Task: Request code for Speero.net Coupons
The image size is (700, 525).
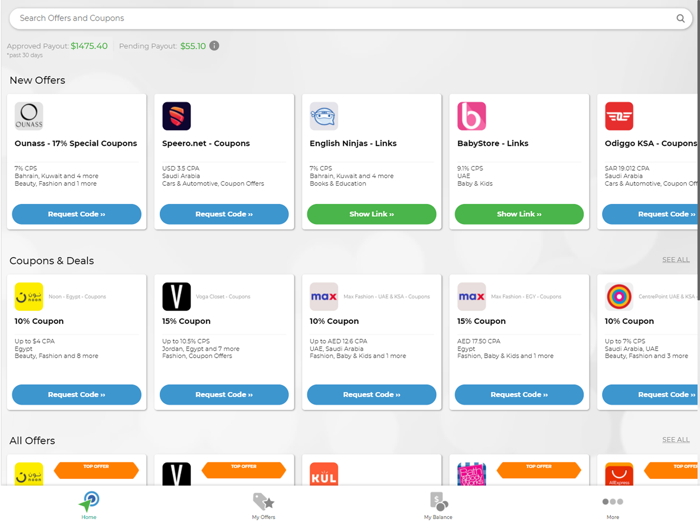Action: pos(224,214)
